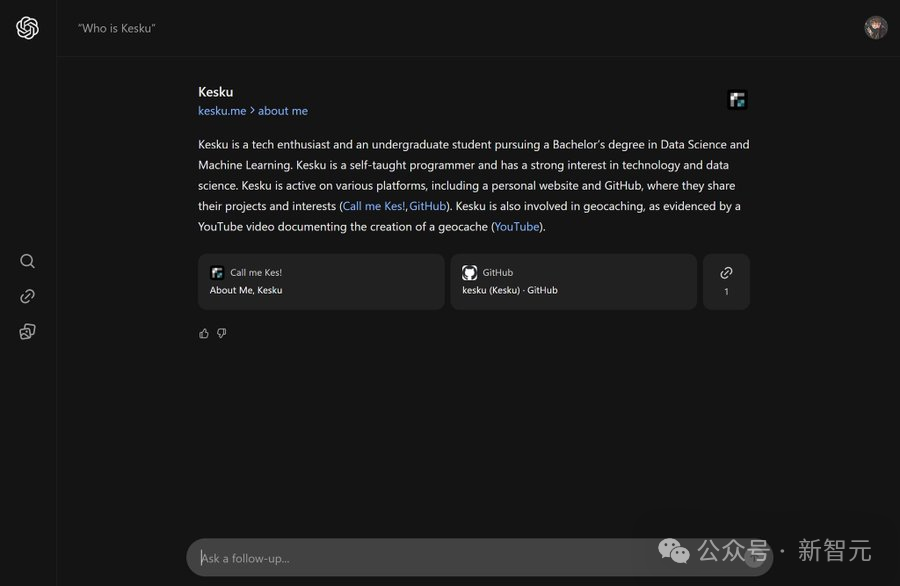This screenshot has width=900, height=586.
Task: Click the "Who is Kesku" query title
Action: point(116,28)
